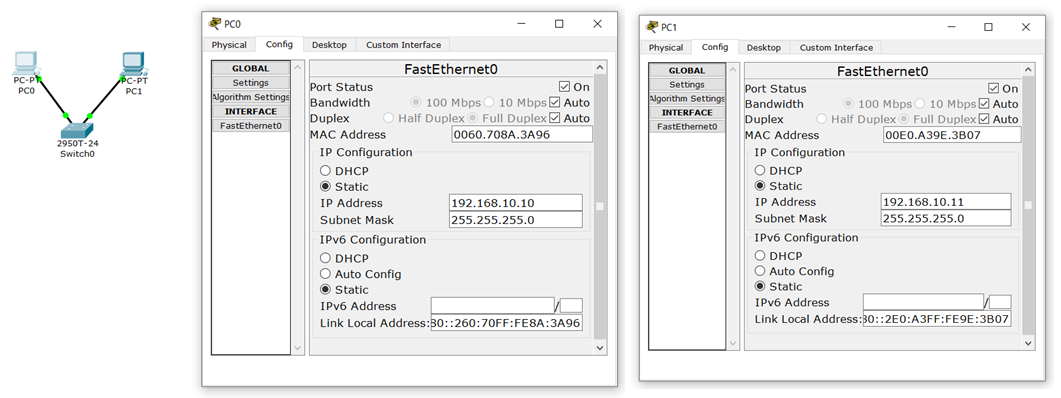Viewport: 1061px width, 398px height.
Task: Click PC1 config panel scroll up arrow
Action: pyautogui.click(x=1029, y=70)
